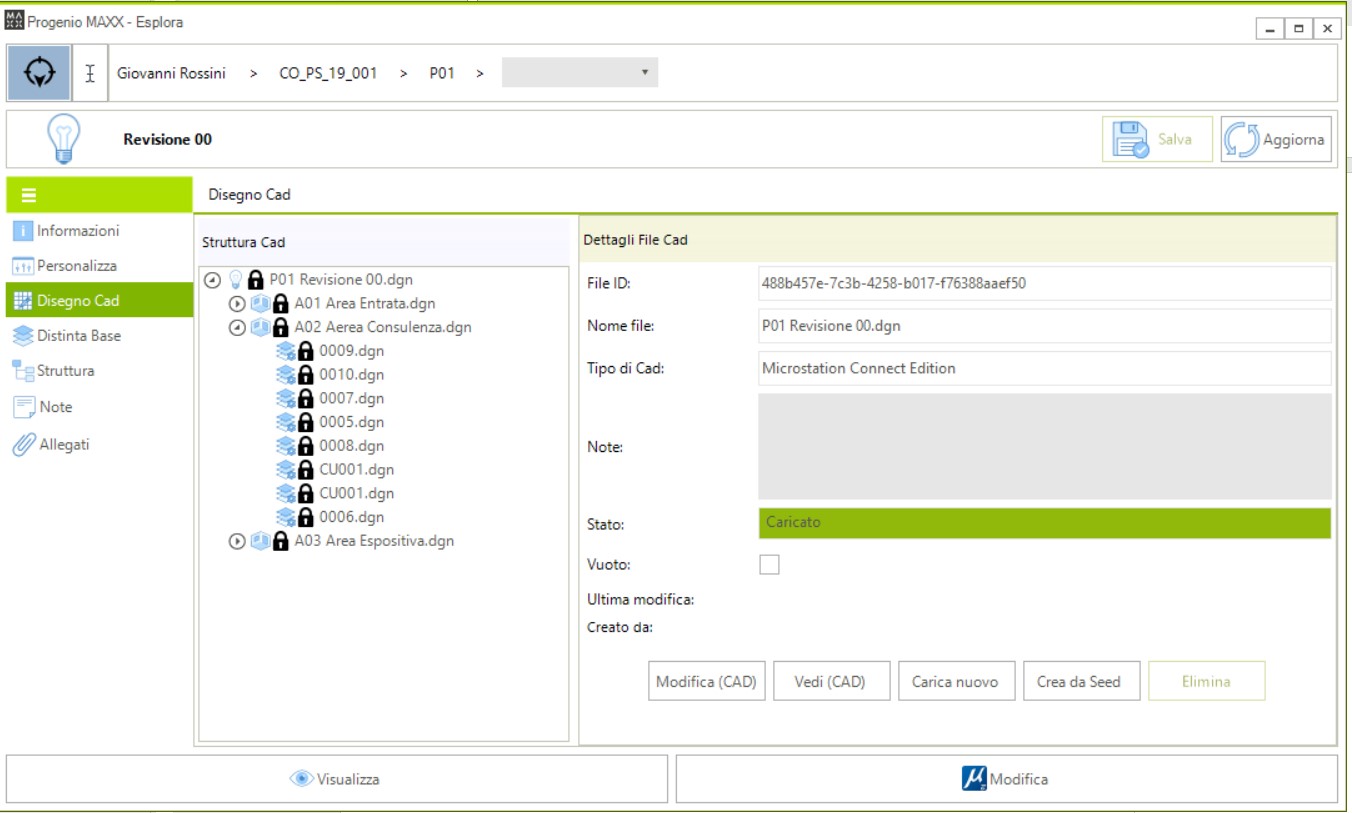Go to the Distinta Base section

[x=98, y=336]
